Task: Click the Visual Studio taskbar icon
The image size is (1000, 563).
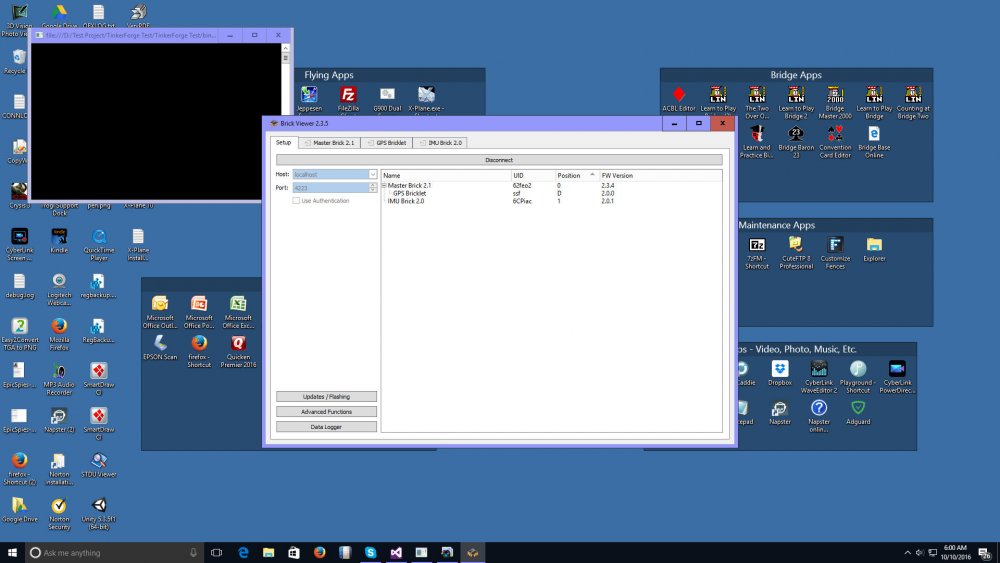Action: pos(397,552)
